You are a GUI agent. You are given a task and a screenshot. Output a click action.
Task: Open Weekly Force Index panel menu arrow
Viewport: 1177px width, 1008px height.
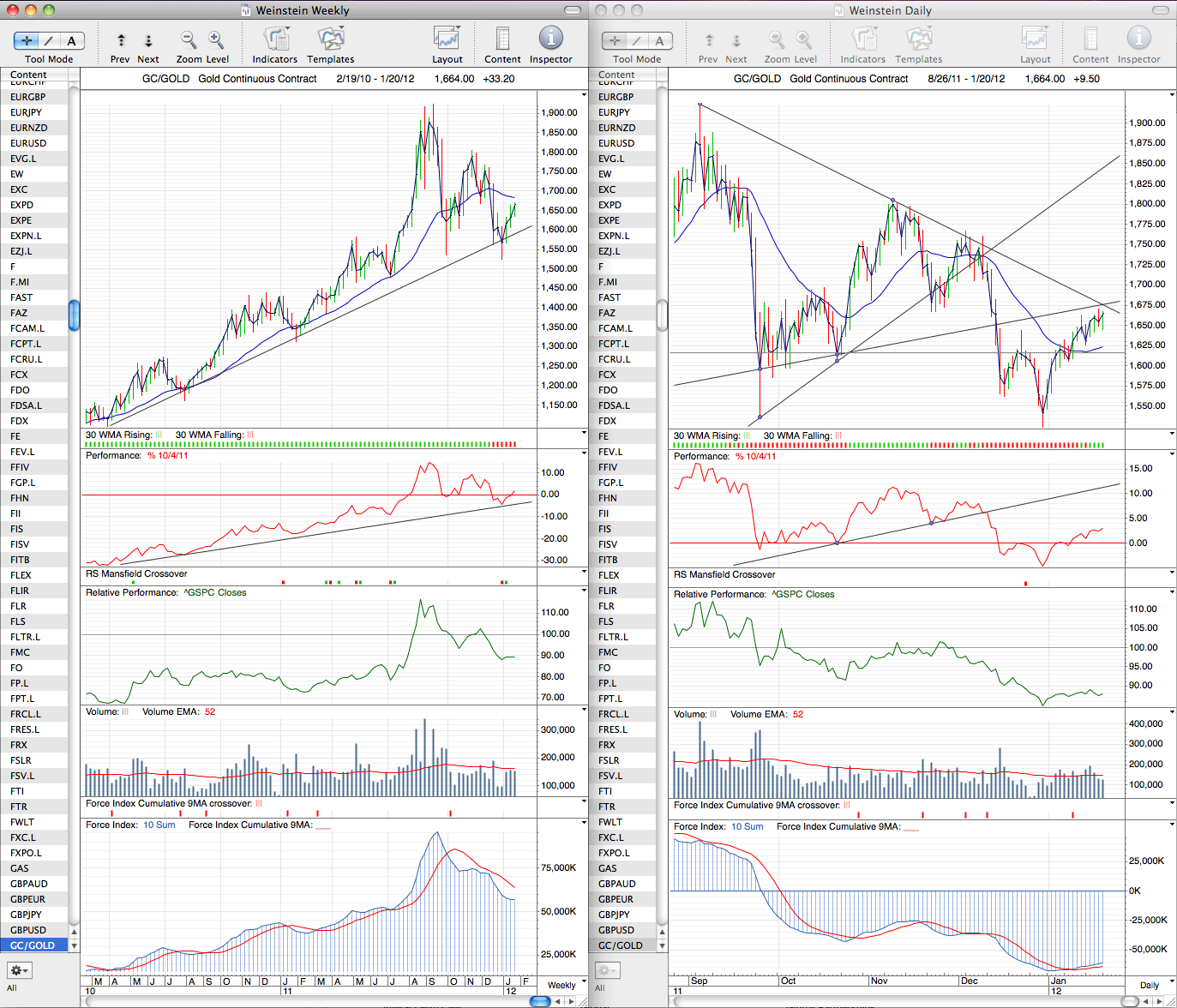(584, 824)
